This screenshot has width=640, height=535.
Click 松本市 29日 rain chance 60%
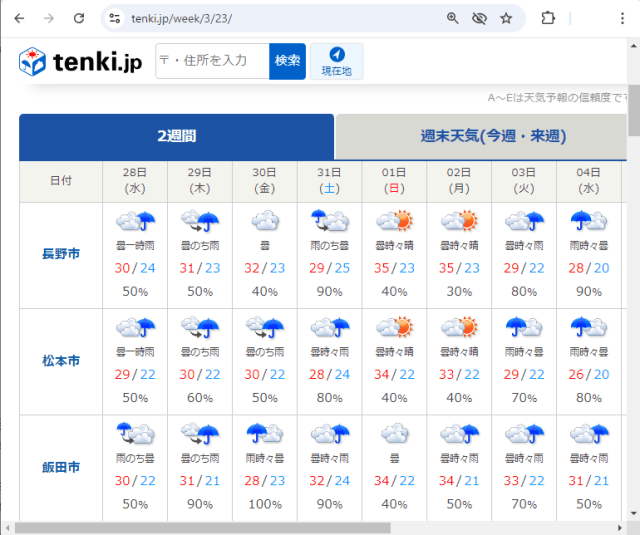pyautogui.click(x=200, y=398)
